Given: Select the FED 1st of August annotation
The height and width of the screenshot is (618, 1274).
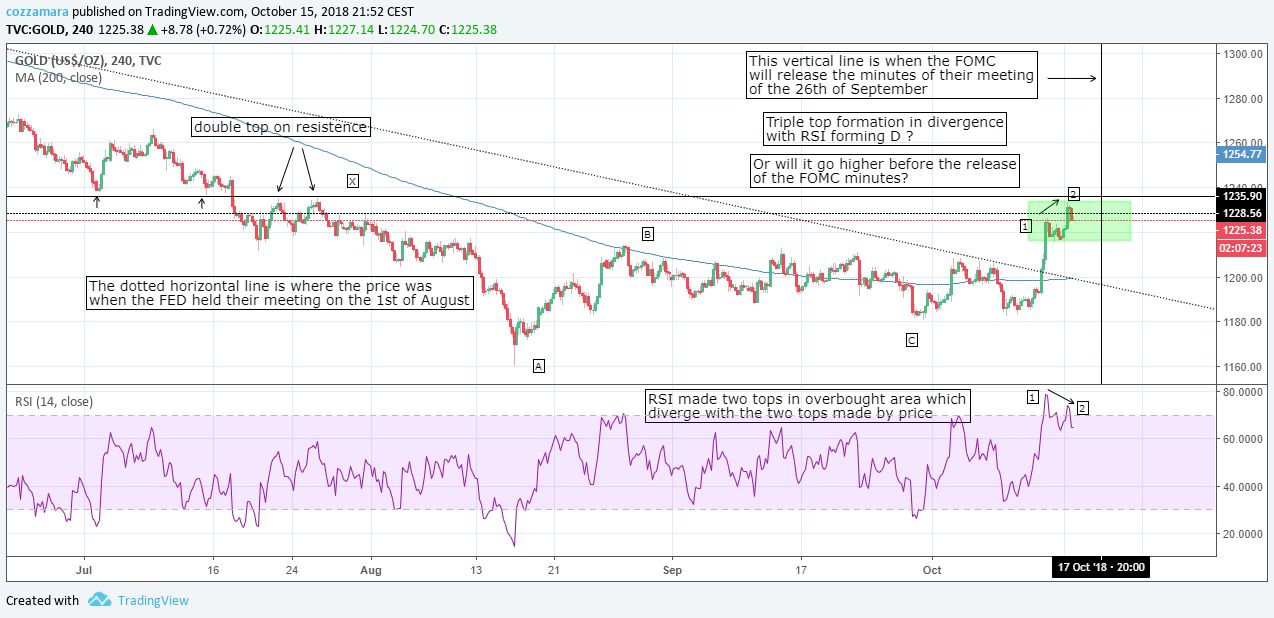Looking at the screenshot, I should pyautogui.click(x=279, y=293).
